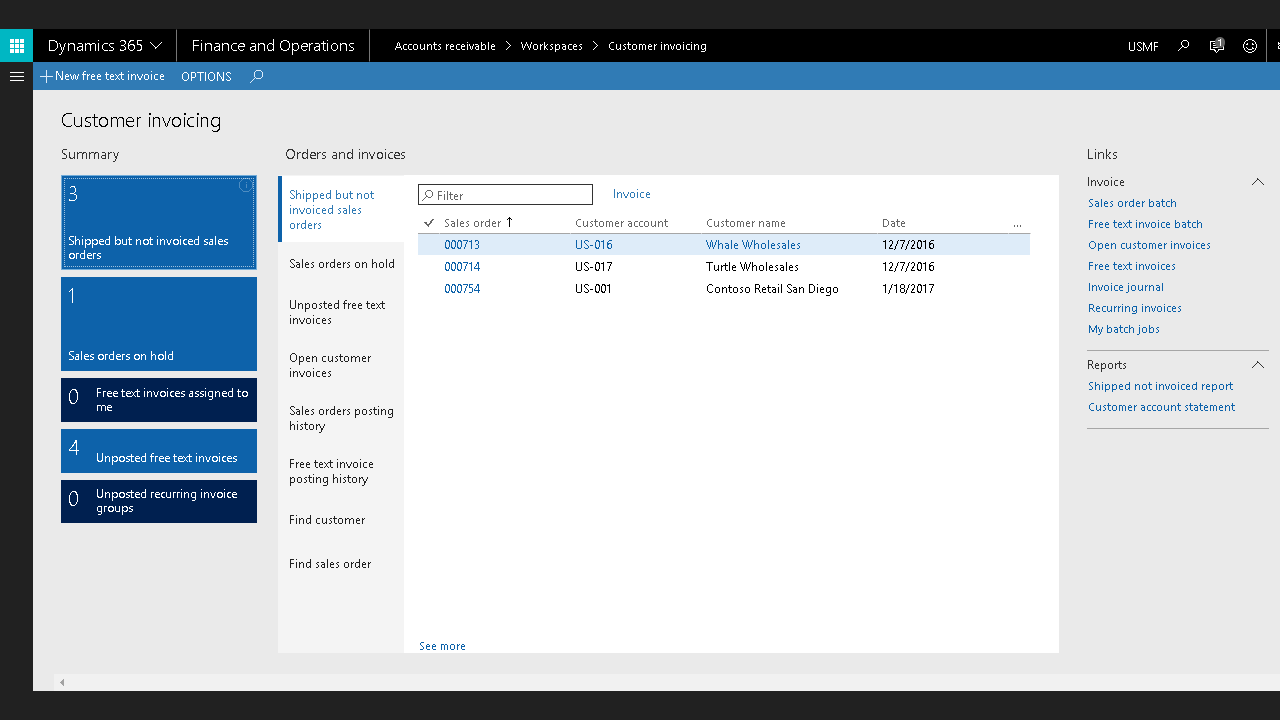Toggle the select-all checkmark in grid header
The image size is (1280, 720).
(x=429, y=223)
